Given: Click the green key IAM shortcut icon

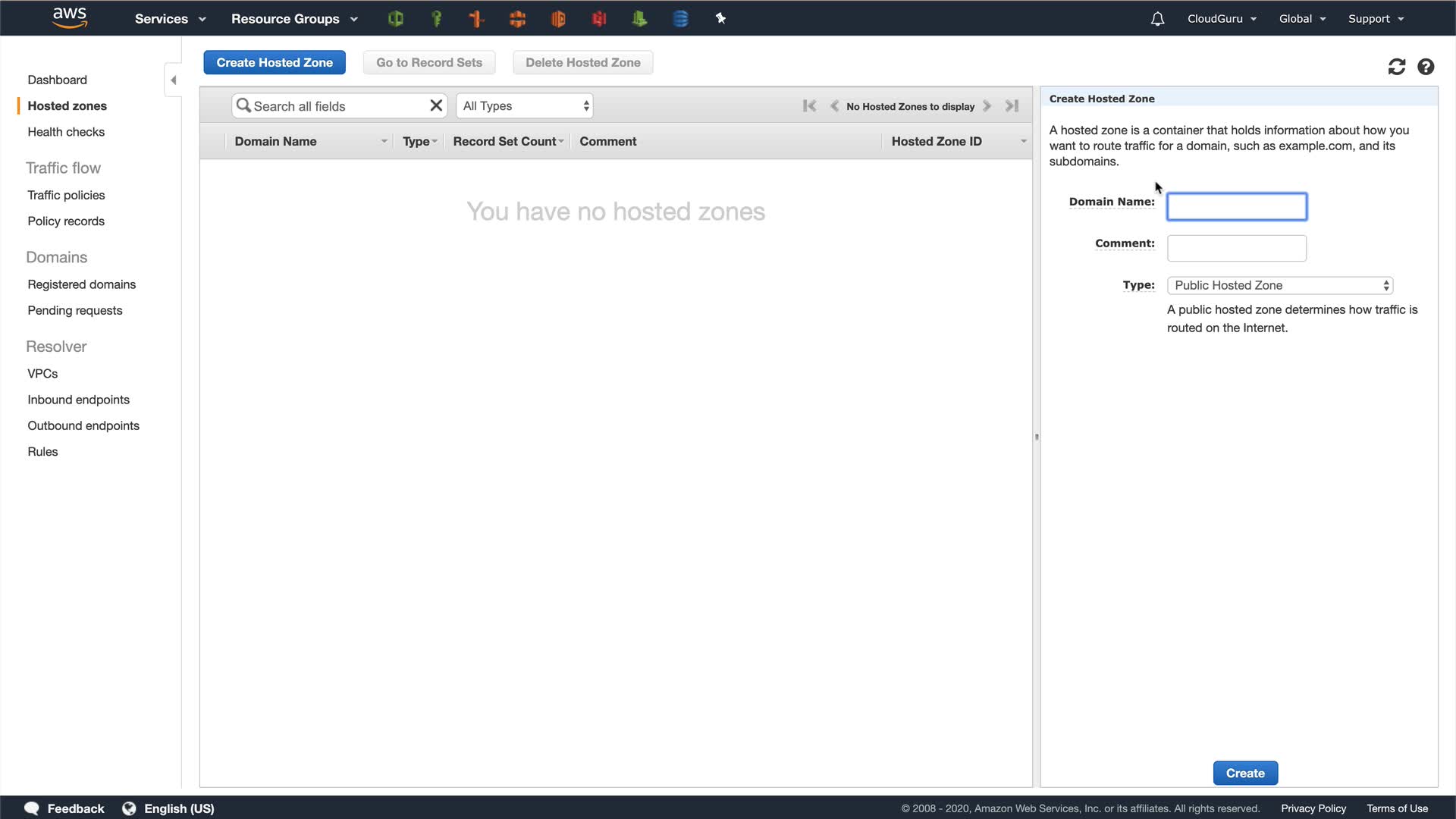Looking at the screenshot, I should tap(436, 19).
